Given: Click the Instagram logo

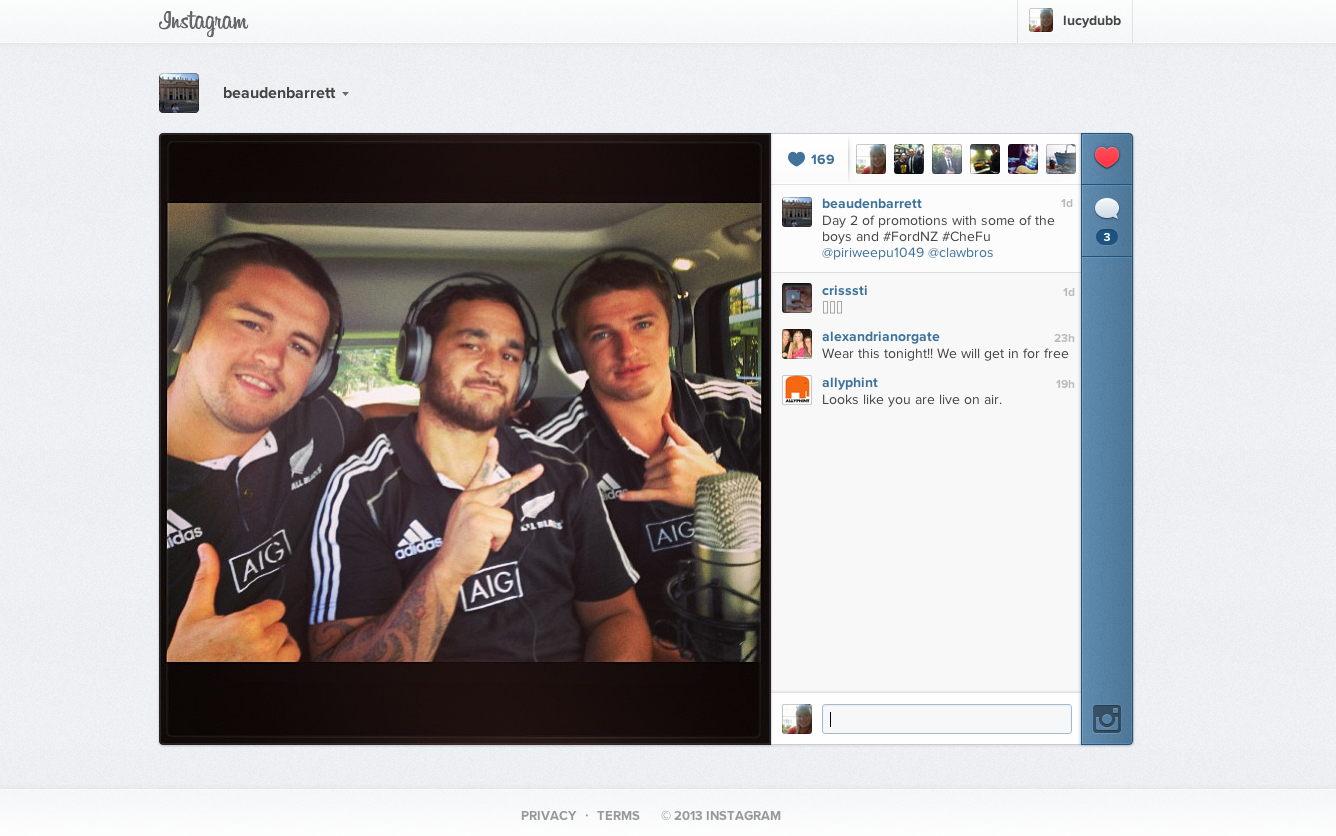Looking at the screenshot, I should (203, 22).
